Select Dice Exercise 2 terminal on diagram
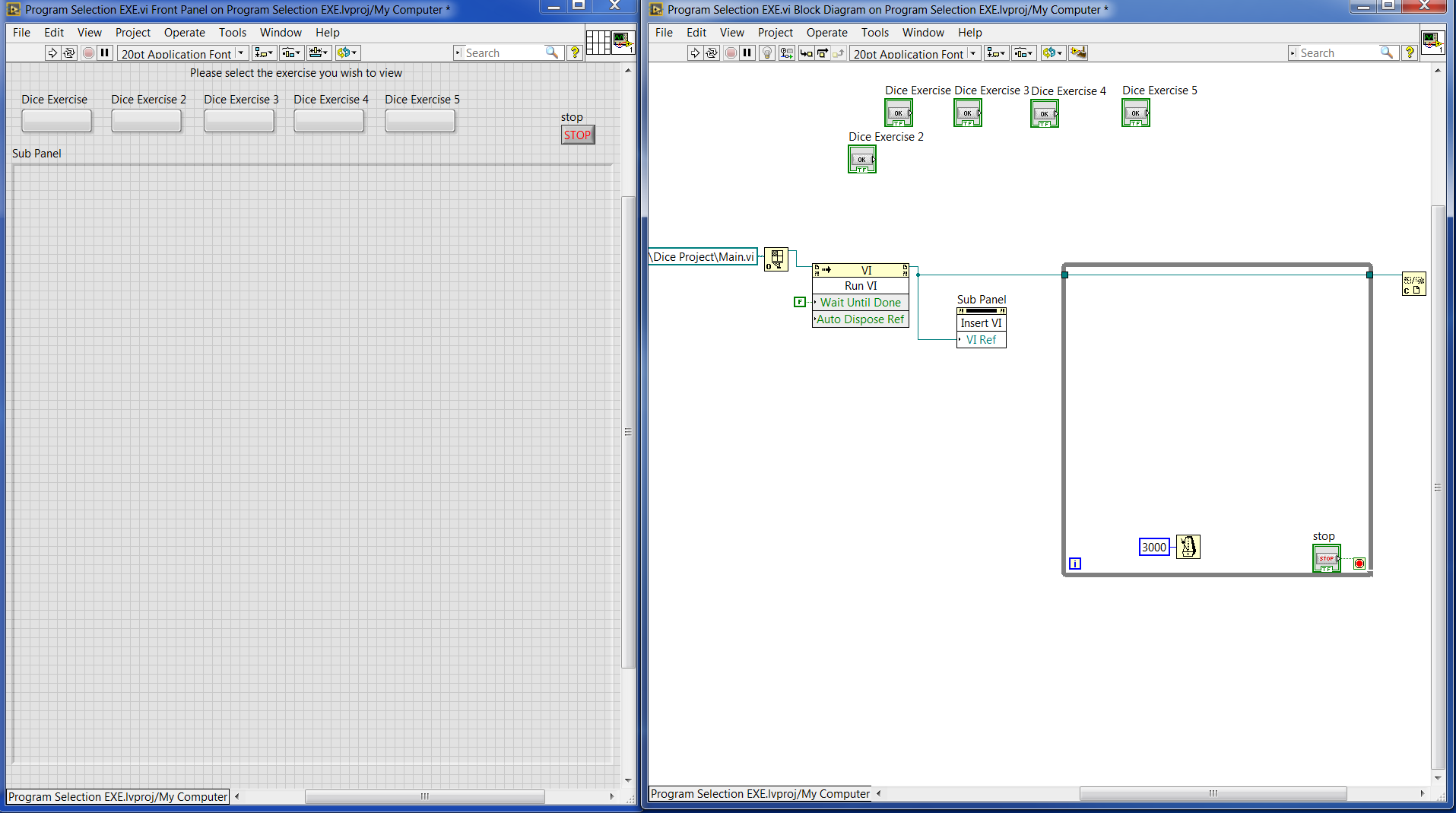 (862, 160)
